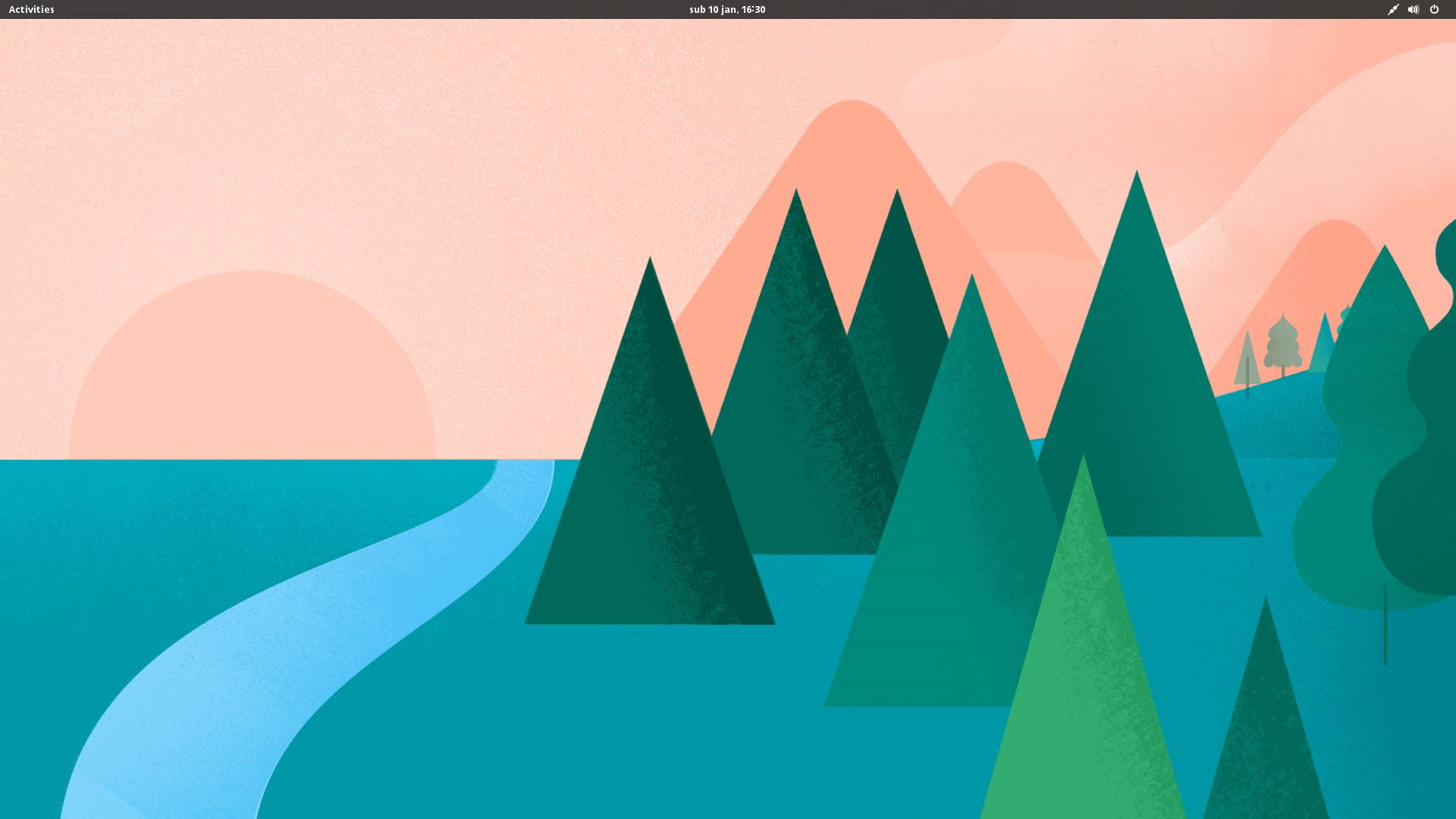Screen dimensions: 1456x819
Task: Click the thin trunk of the rounded tree
Action: click(1385, 625)
